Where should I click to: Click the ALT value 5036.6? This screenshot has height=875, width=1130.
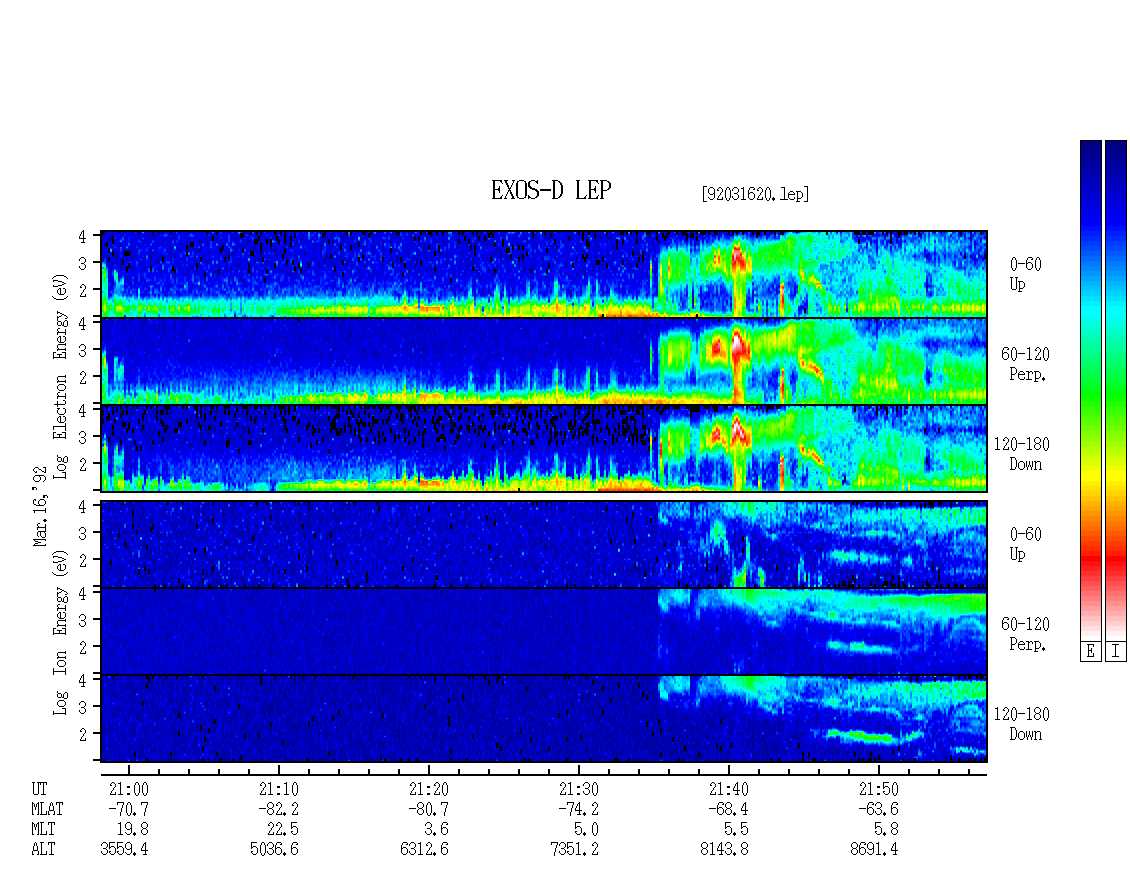click(275, 850)
